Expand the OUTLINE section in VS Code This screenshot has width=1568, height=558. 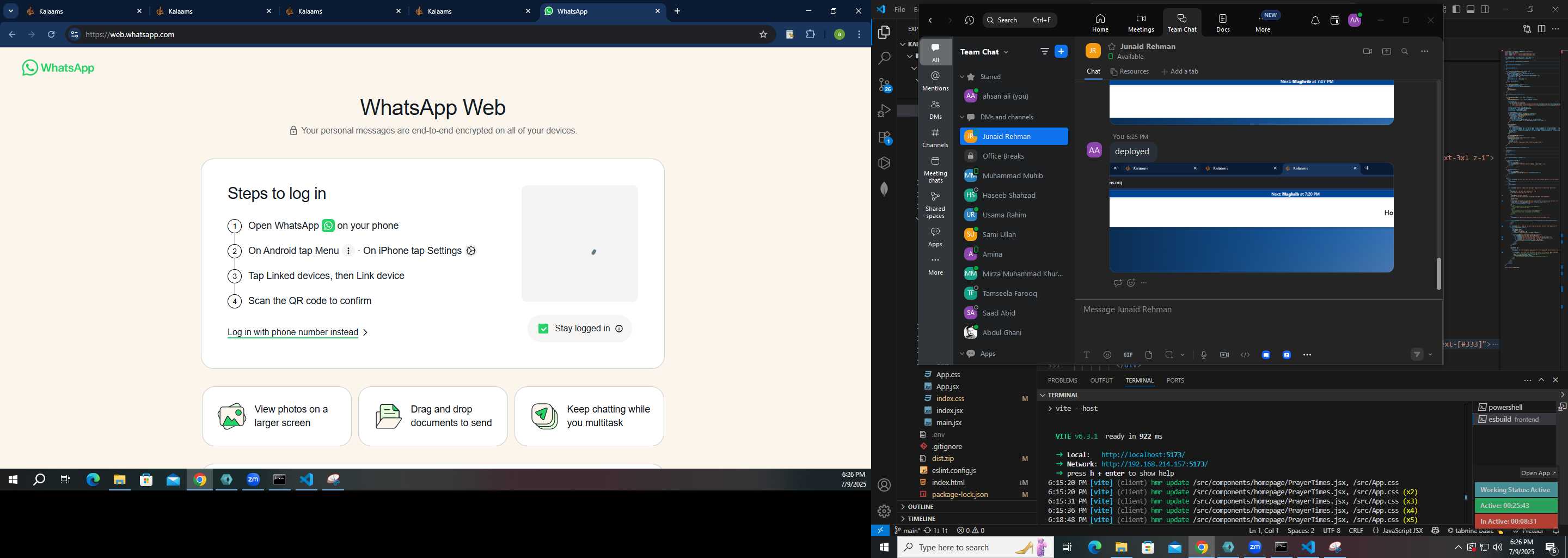920,507
